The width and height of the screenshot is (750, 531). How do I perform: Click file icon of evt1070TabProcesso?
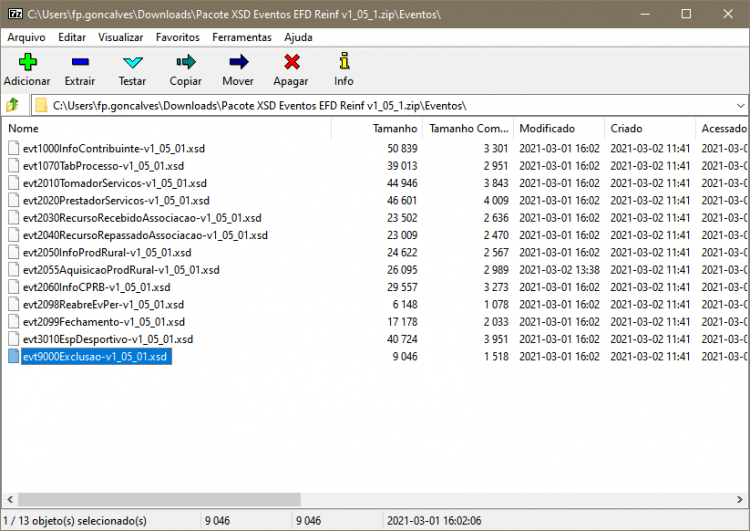[14, 166]
